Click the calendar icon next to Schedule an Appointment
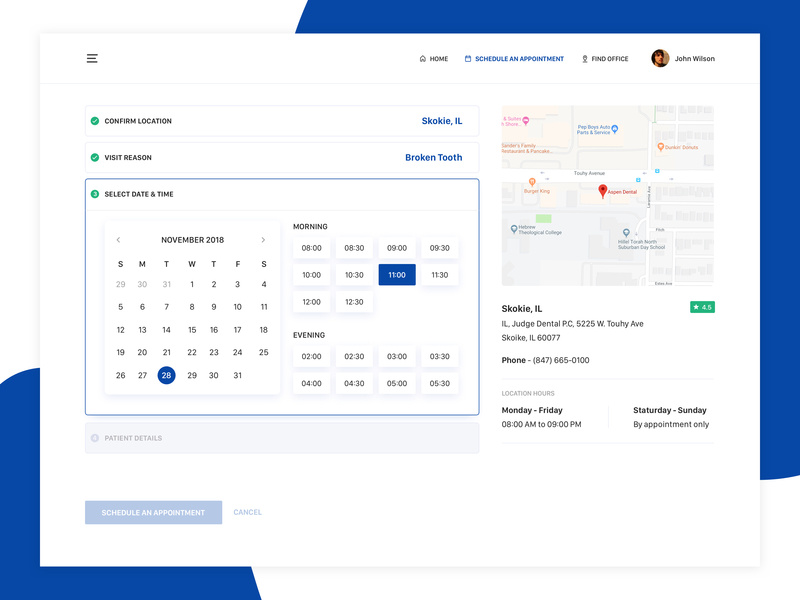 click(x=466, y=59)
